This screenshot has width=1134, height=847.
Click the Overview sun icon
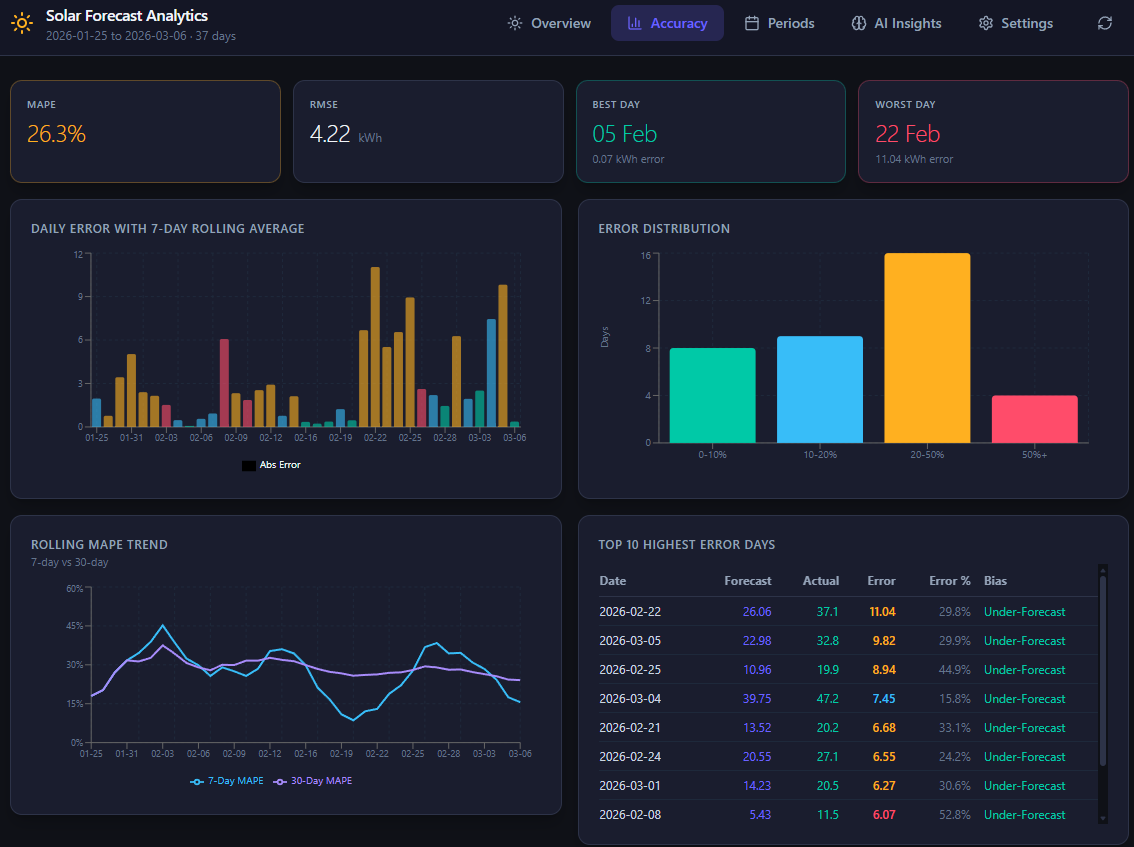[x=515, y=23]
